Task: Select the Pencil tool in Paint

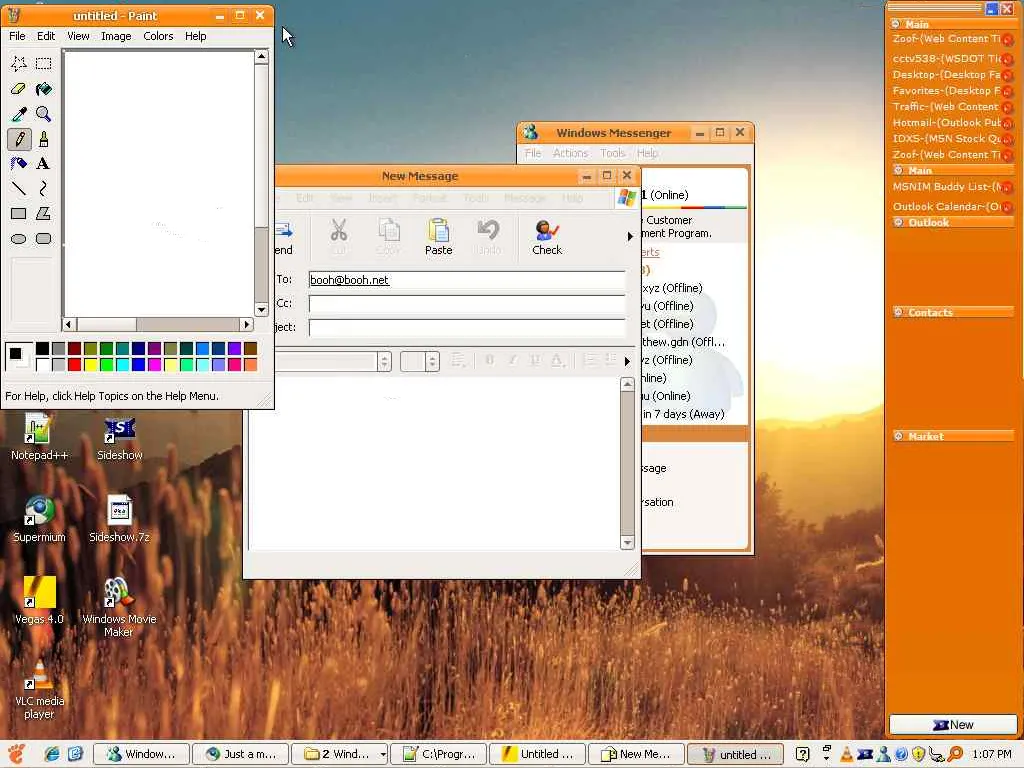Action: [x=19, y=139]
